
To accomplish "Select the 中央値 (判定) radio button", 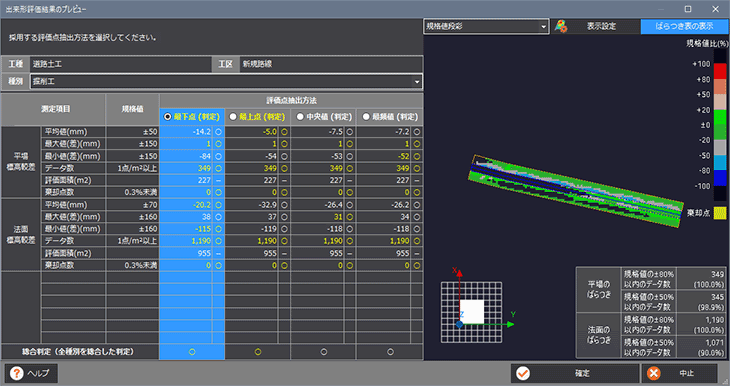I will (x=300, y=117).
